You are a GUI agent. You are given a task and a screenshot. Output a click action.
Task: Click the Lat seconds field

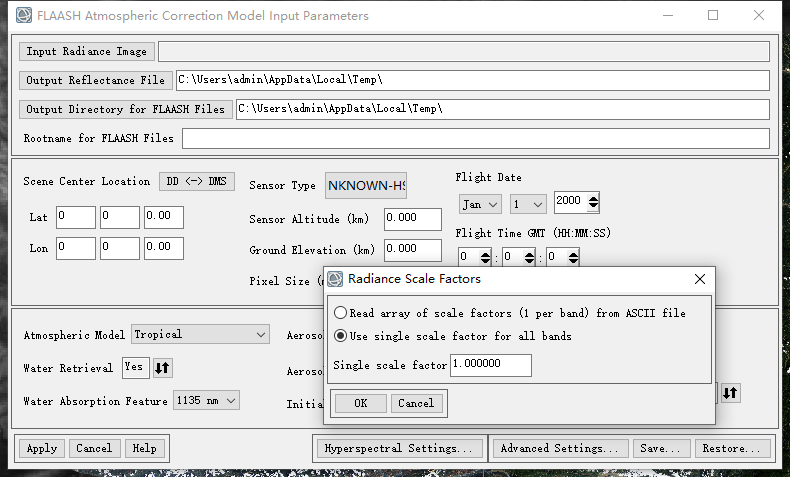click(164, 218)
